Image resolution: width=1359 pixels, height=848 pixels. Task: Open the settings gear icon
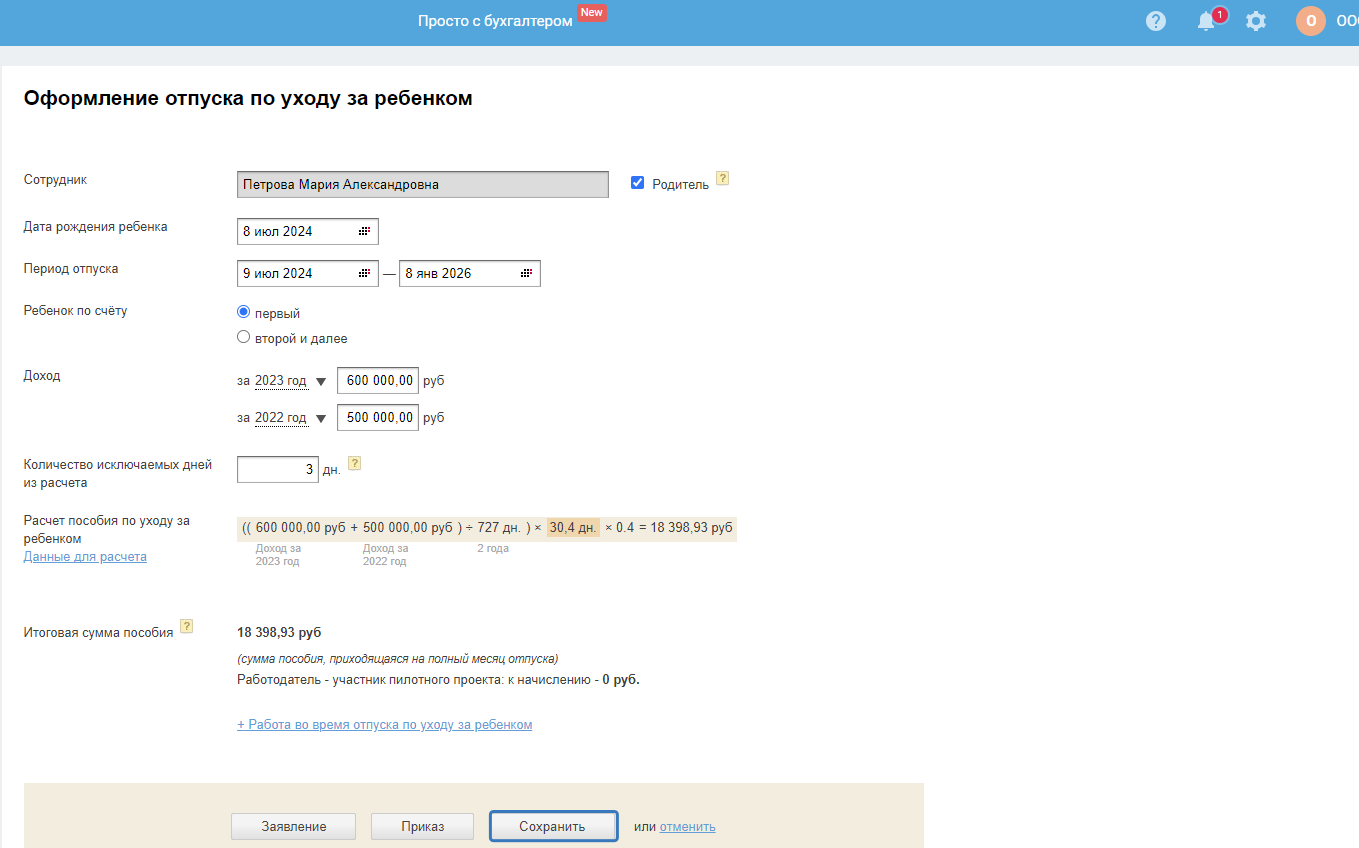pyautogui.click(x=1256, y=21)
